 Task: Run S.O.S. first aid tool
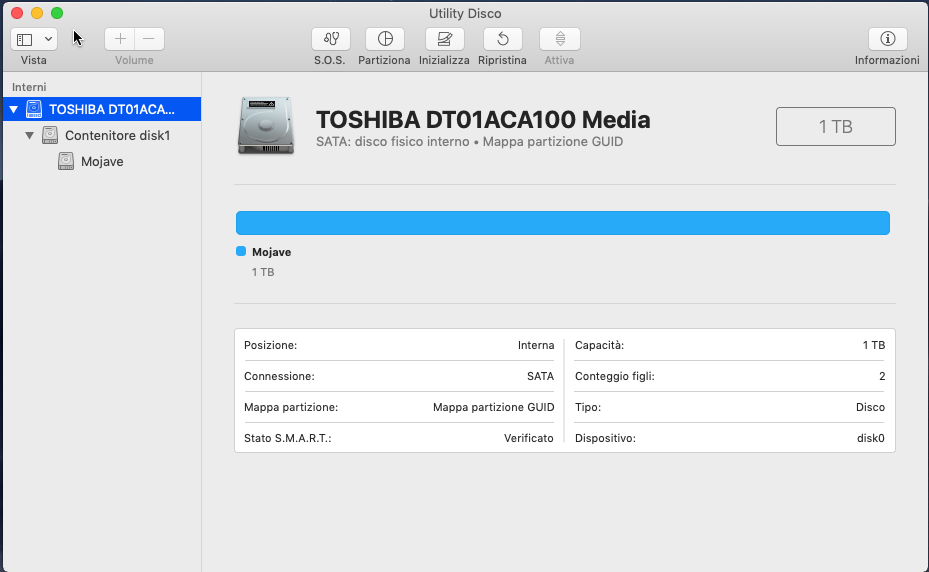click(x=331, y=39)
